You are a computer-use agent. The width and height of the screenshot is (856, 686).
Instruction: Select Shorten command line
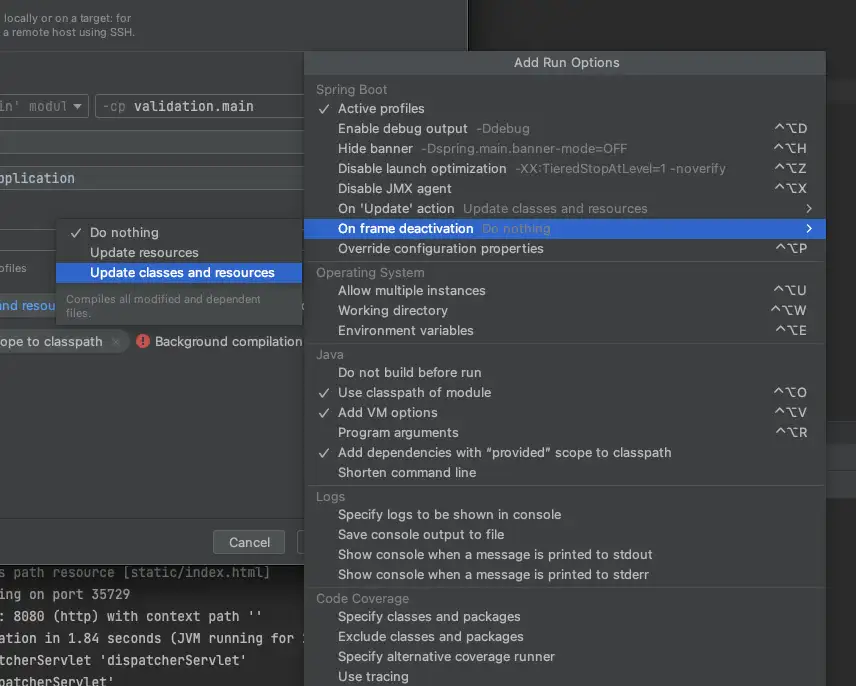565,473
